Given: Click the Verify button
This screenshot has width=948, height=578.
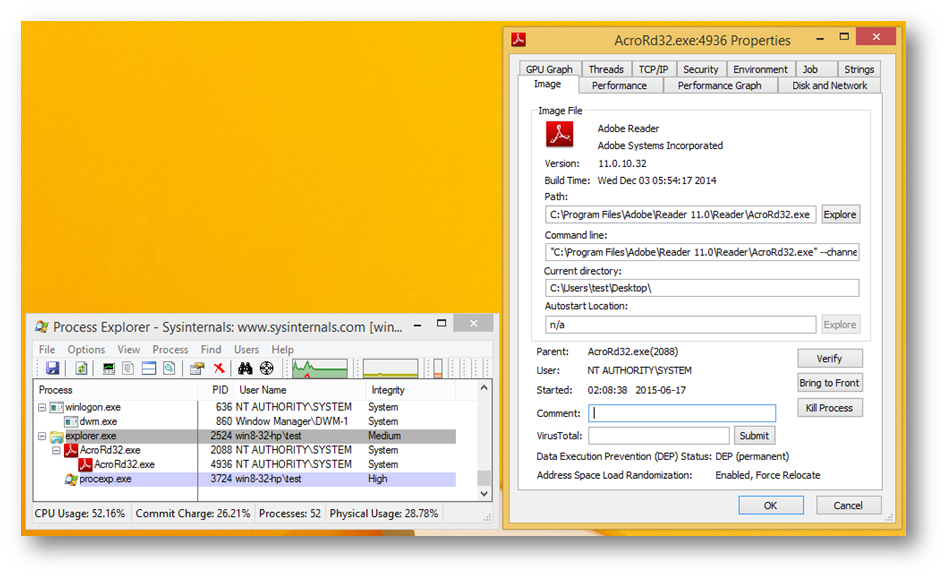Looking at the screenshot, I should click(x=829, y=358).
